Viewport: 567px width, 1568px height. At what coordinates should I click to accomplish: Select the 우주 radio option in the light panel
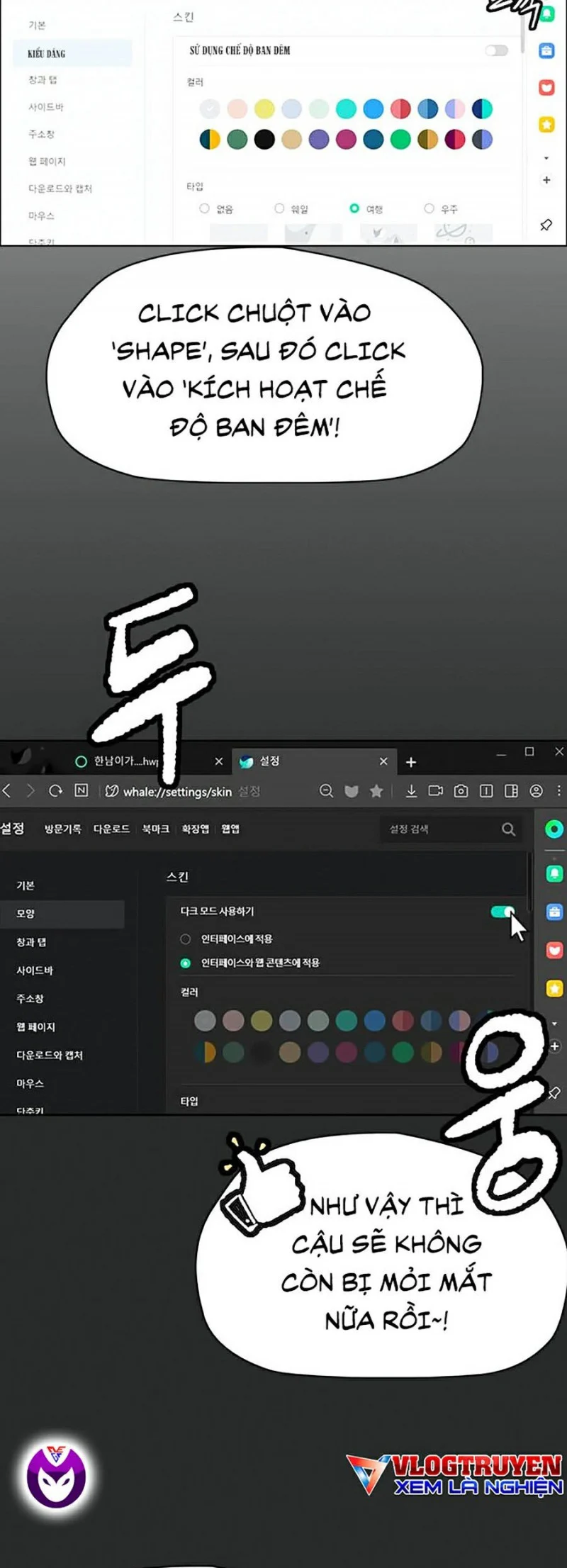[x=429, y=208]
